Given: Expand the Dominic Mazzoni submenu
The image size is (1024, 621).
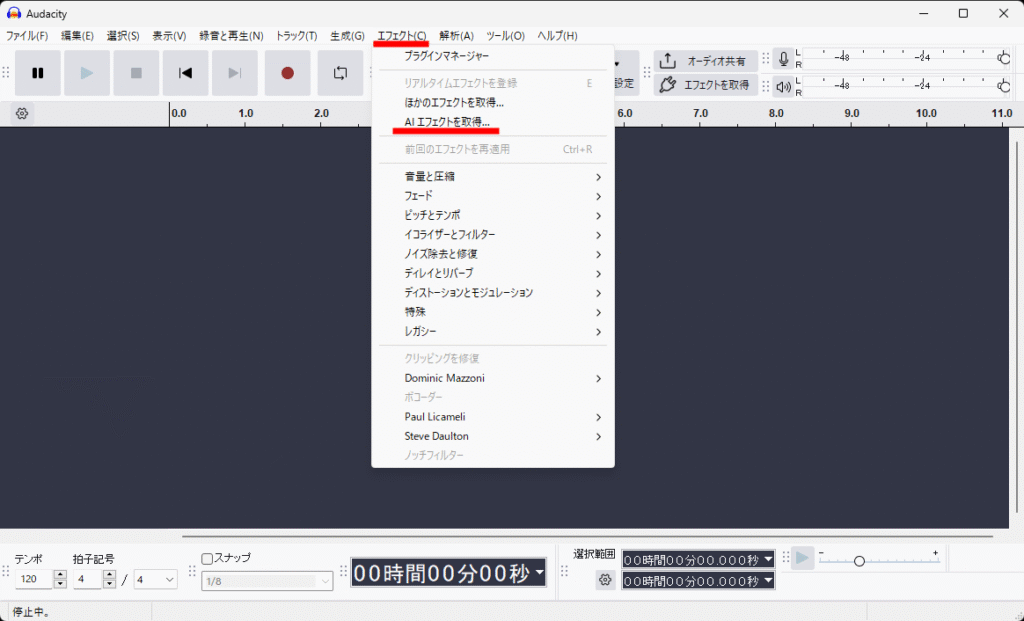Looking at the screenshot, I should coord(492,378).
